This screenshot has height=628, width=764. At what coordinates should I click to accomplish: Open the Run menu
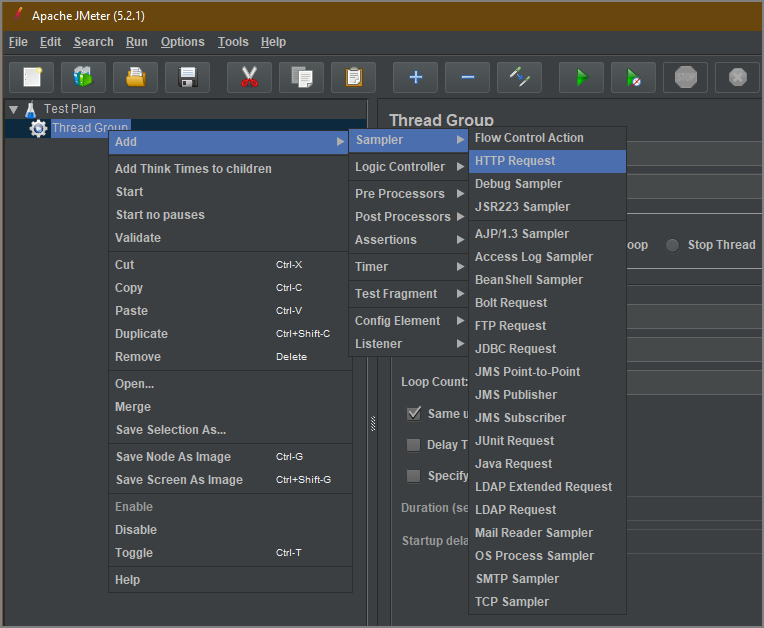tap(136, 42)
